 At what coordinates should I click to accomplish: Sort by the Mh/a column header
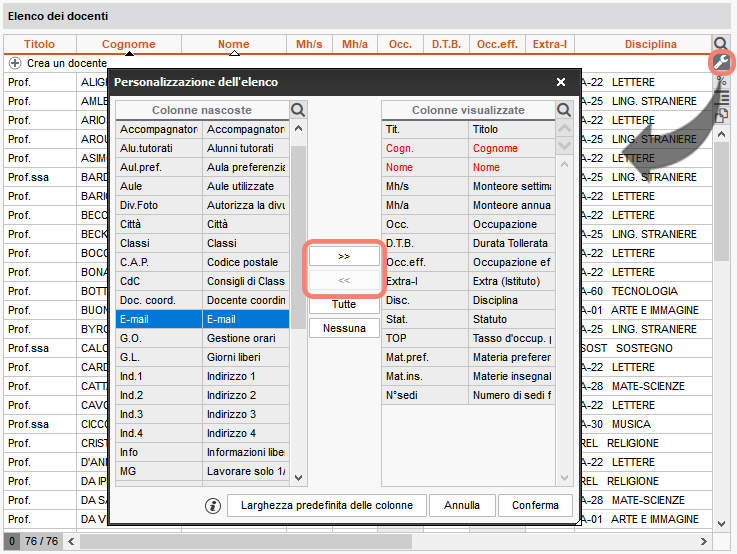point(355,44)
